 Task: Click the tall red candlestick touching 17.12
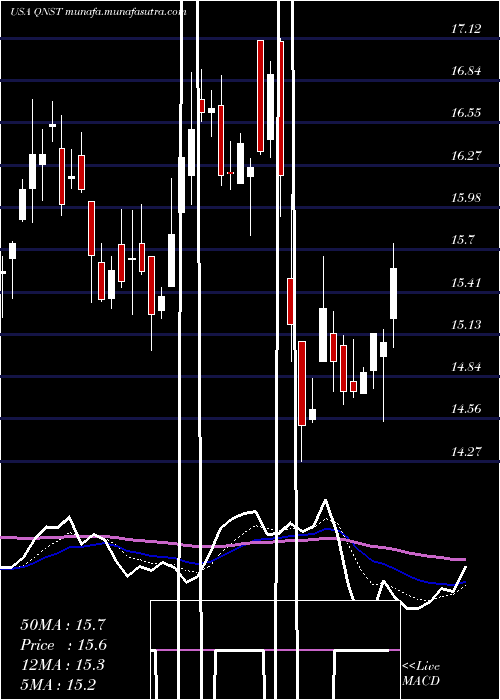(x=260, y=96)
